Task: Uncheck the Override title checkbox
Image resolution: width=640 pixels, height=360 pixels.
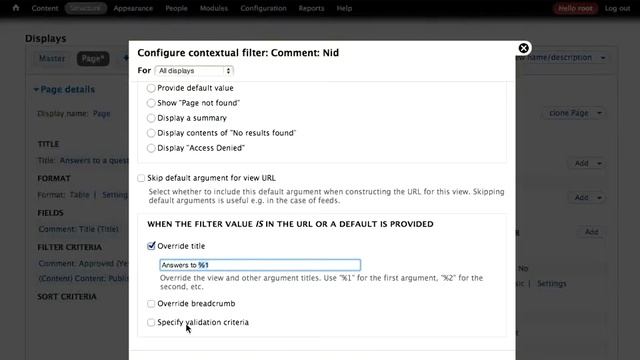Action: (151, 246)
